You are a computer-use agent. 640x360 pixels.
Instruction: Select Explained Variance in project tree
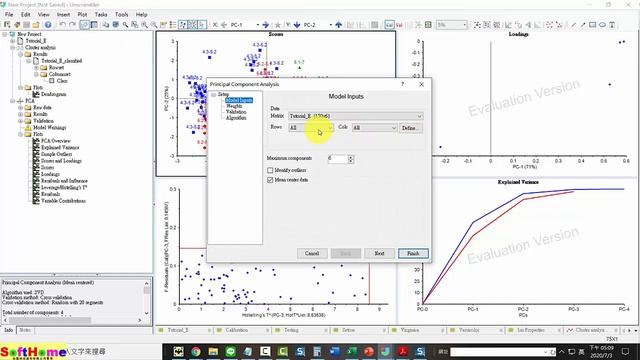point(60,147)
